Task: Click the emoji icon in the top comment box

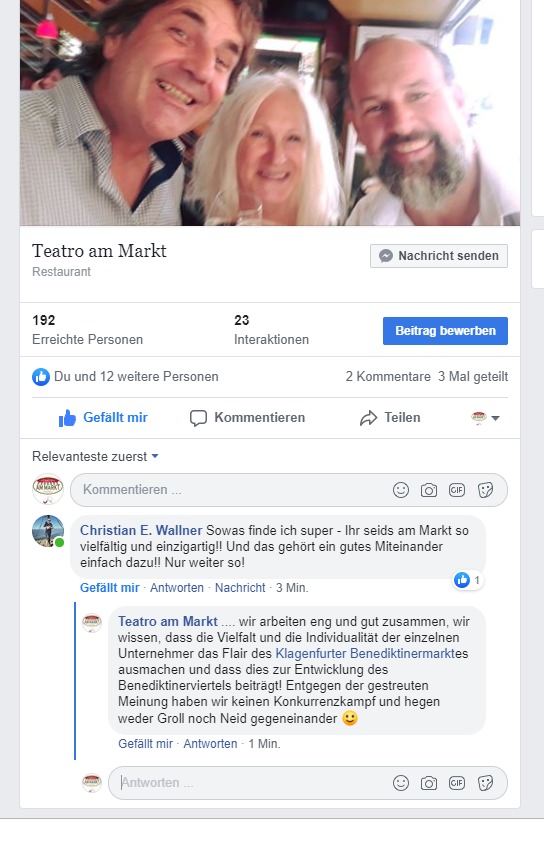Action: [x=401, y=490]
